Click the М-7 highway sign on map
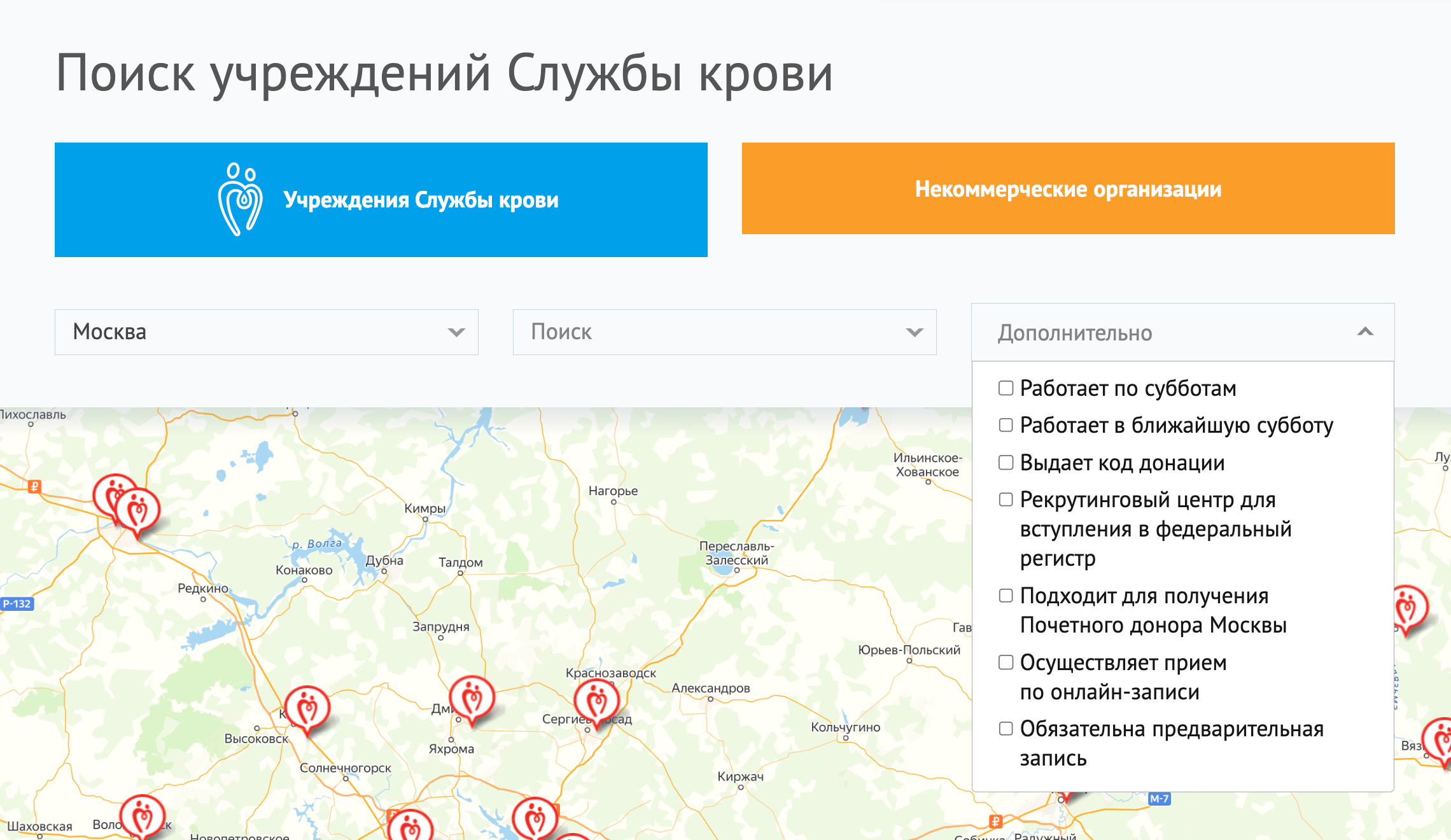 coord(1159,798)
